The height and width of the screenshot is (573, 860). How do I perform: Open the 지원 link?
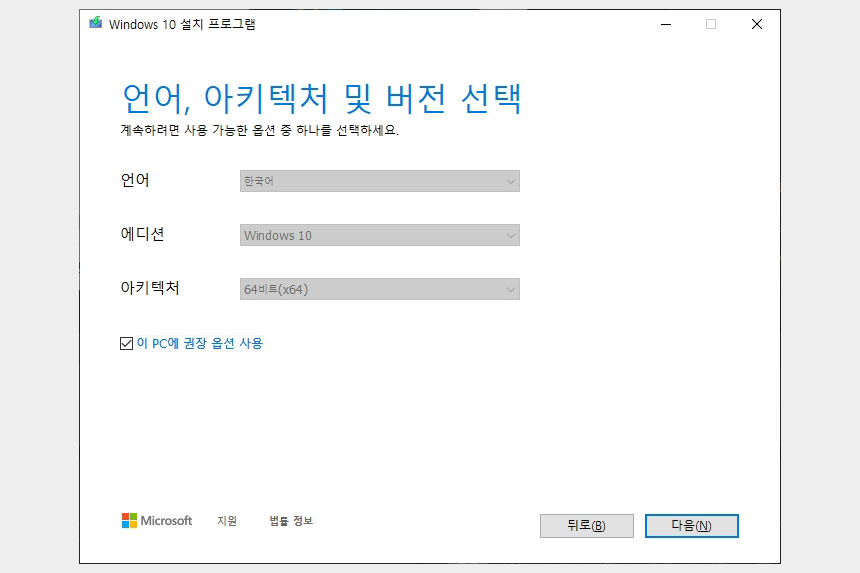pos(227,521)
